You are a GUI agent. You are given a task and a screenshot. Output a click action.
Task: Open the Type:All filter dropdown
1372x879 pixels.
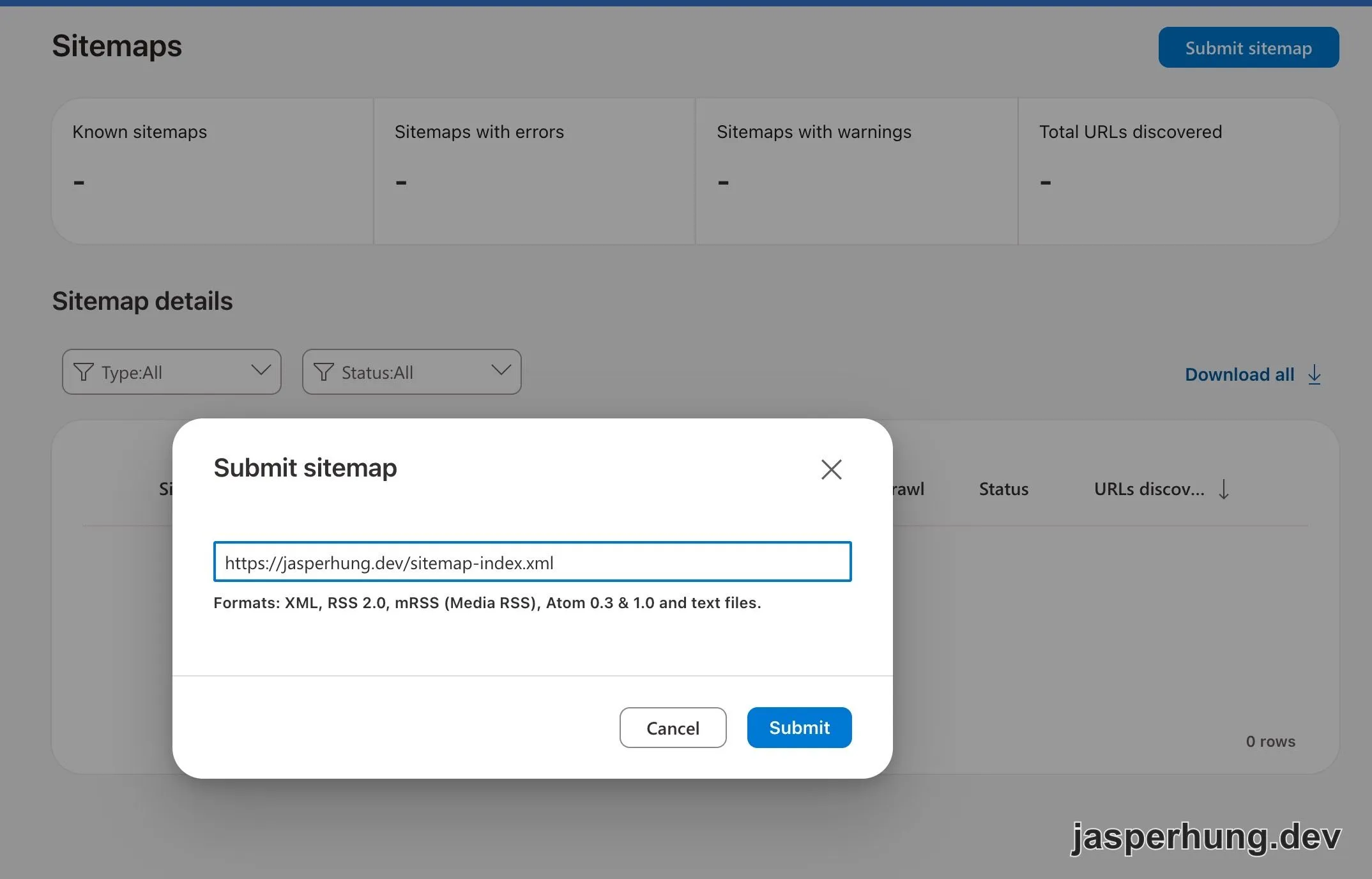click(x=171, y=372)
